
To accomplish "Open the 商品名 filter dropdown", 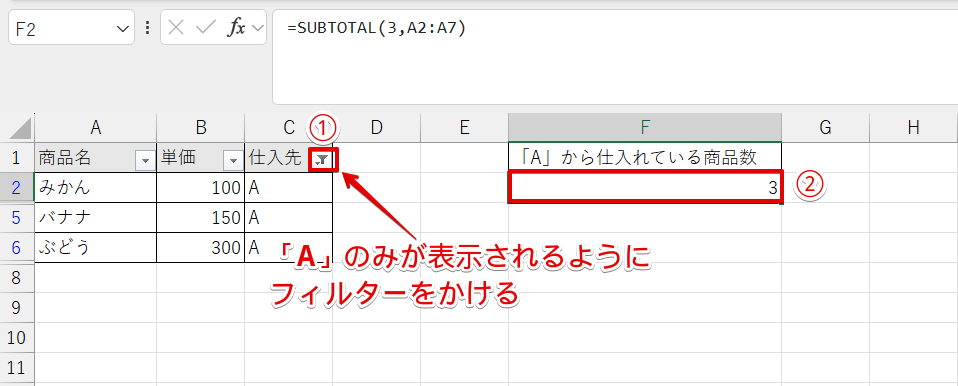I will (145, 161).
